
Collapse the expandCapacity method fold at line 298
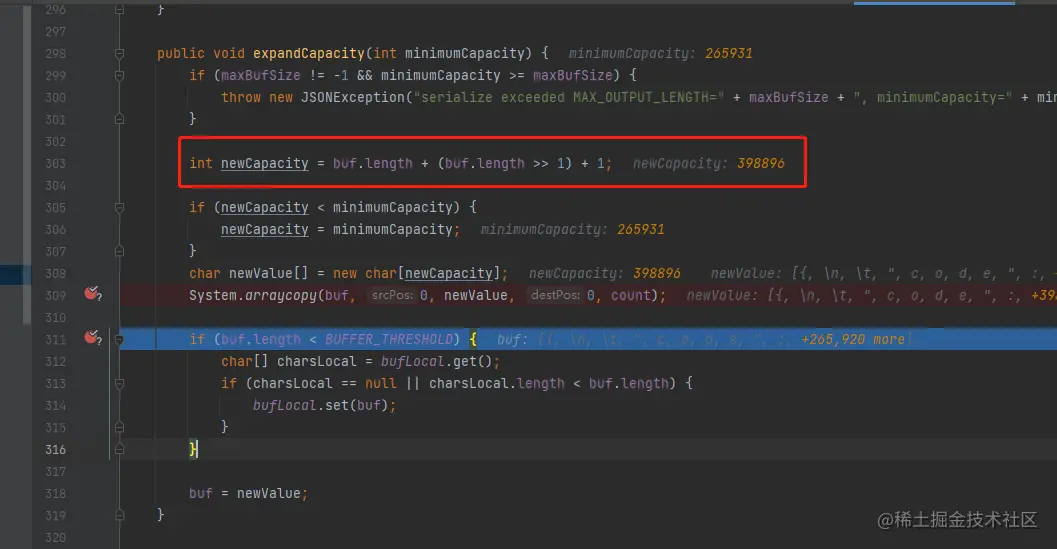click(x=119, y=53)
